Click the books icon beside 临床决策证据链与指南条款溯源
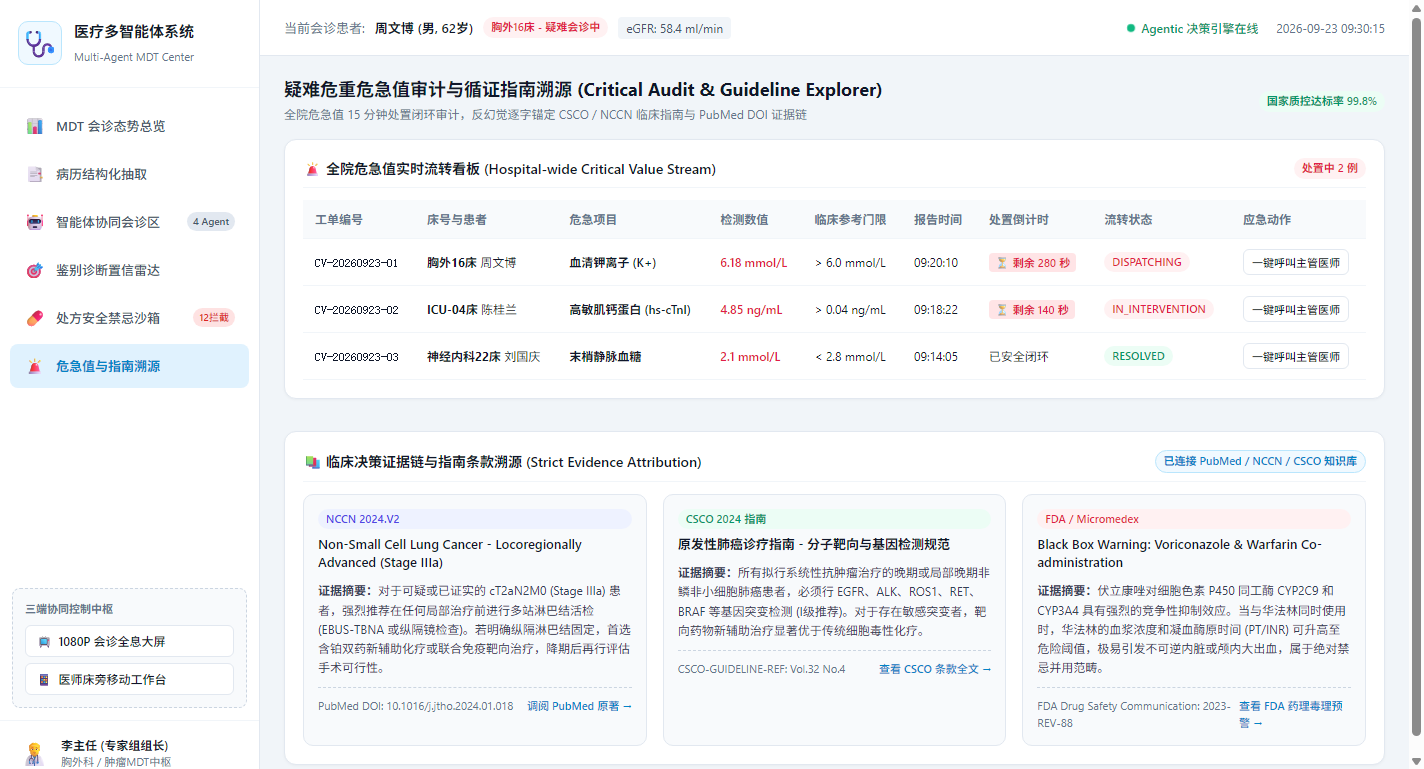This screenshot has height=769, width=1424. [x=312, y=462]
